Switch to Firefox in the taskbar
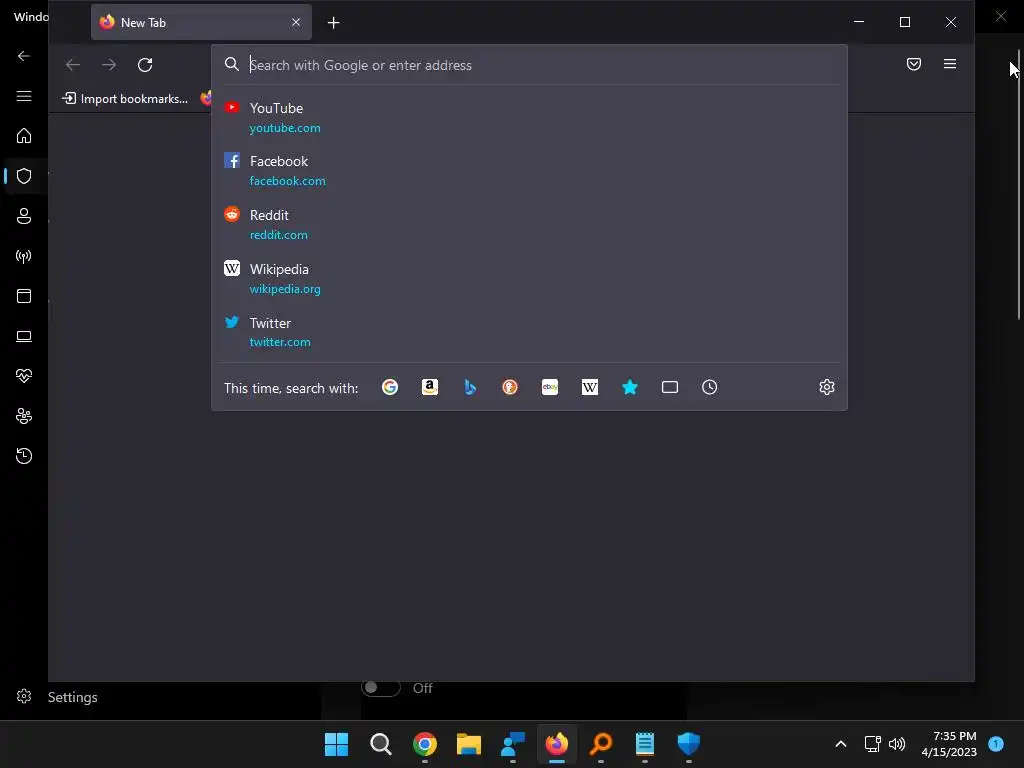1024x768 pixels. point(556,744)
